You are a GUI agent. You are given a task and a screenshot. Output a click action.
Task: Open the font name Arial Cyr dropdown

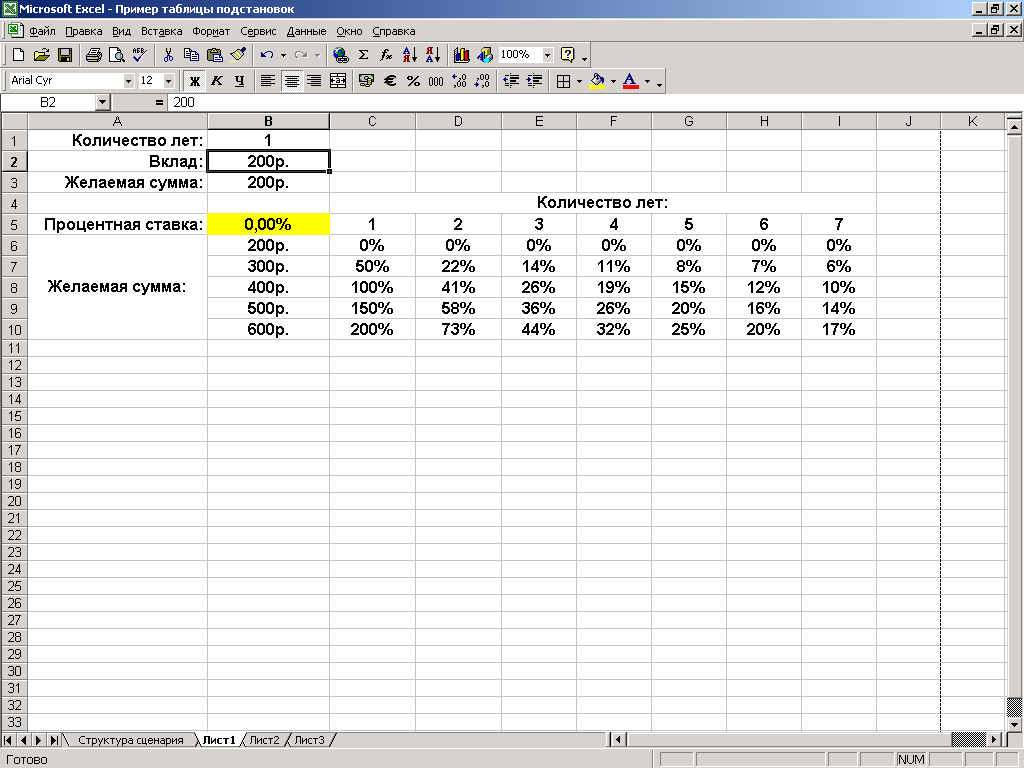click(128, 81)
